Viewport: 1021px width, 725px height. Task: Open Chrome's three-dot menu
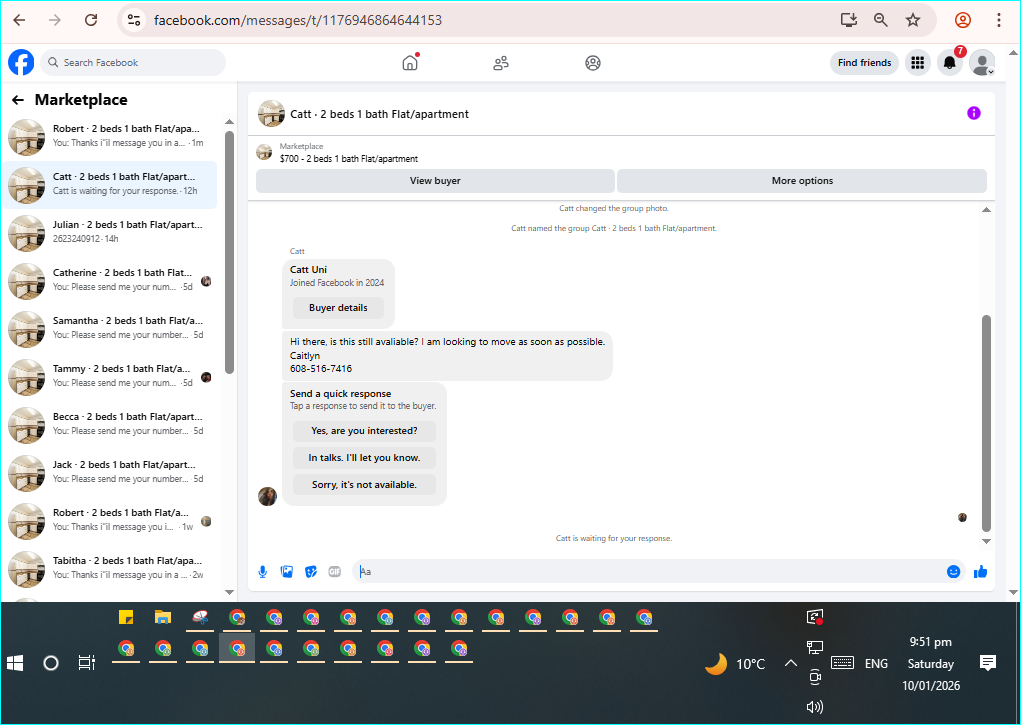tap(998, 20)
